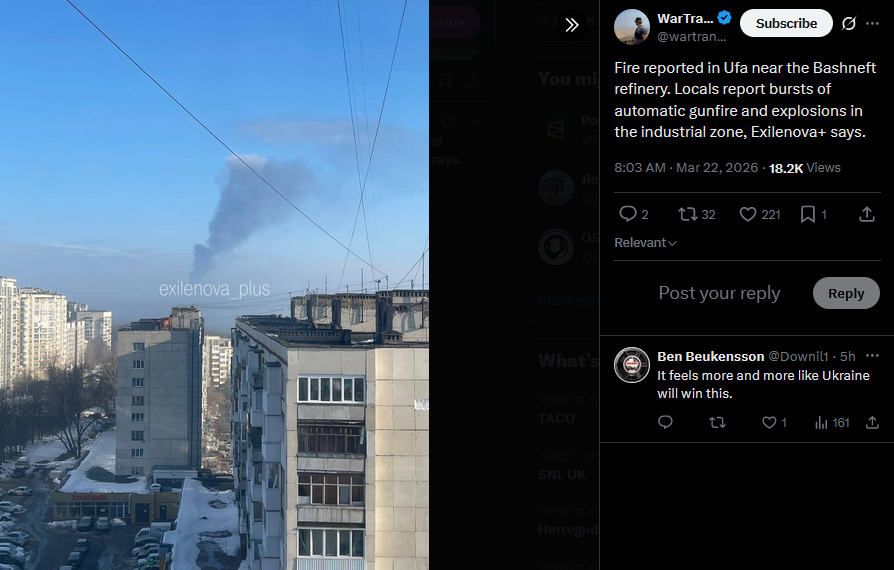This screenshot has height=570, width=894.
Task: View analytics showing 161 on the reply
Action: (x=832, y=422)
